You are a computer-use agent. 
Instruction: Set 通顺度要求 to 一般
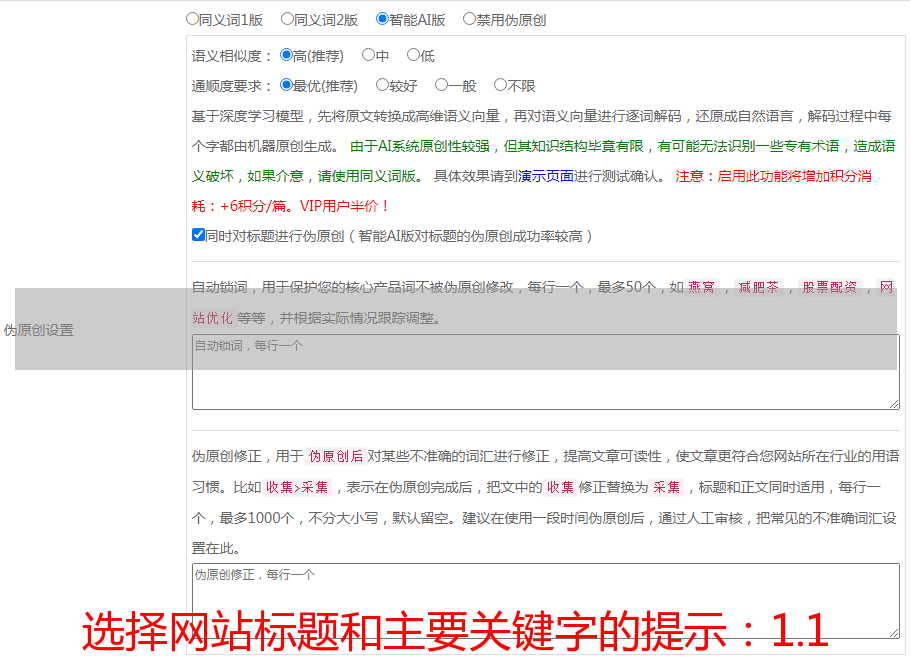pos(441,85)
